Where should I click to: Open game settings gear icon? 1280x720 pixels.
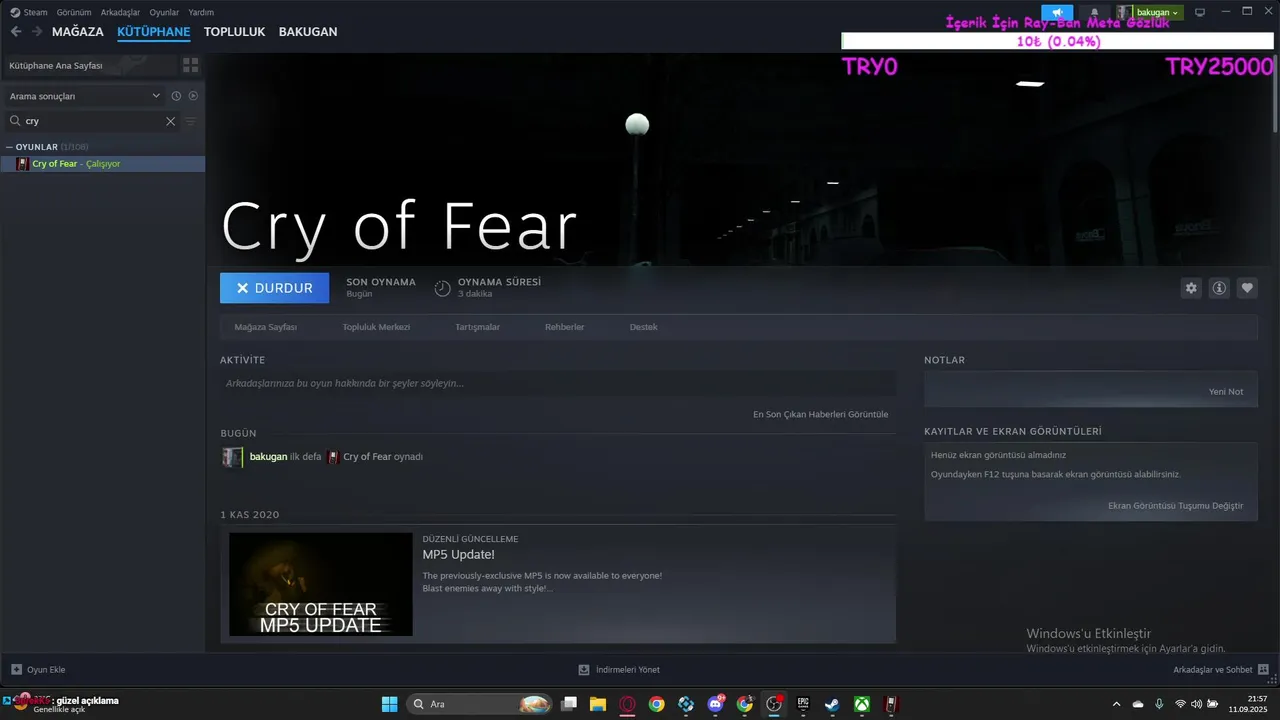[1191, 288]
